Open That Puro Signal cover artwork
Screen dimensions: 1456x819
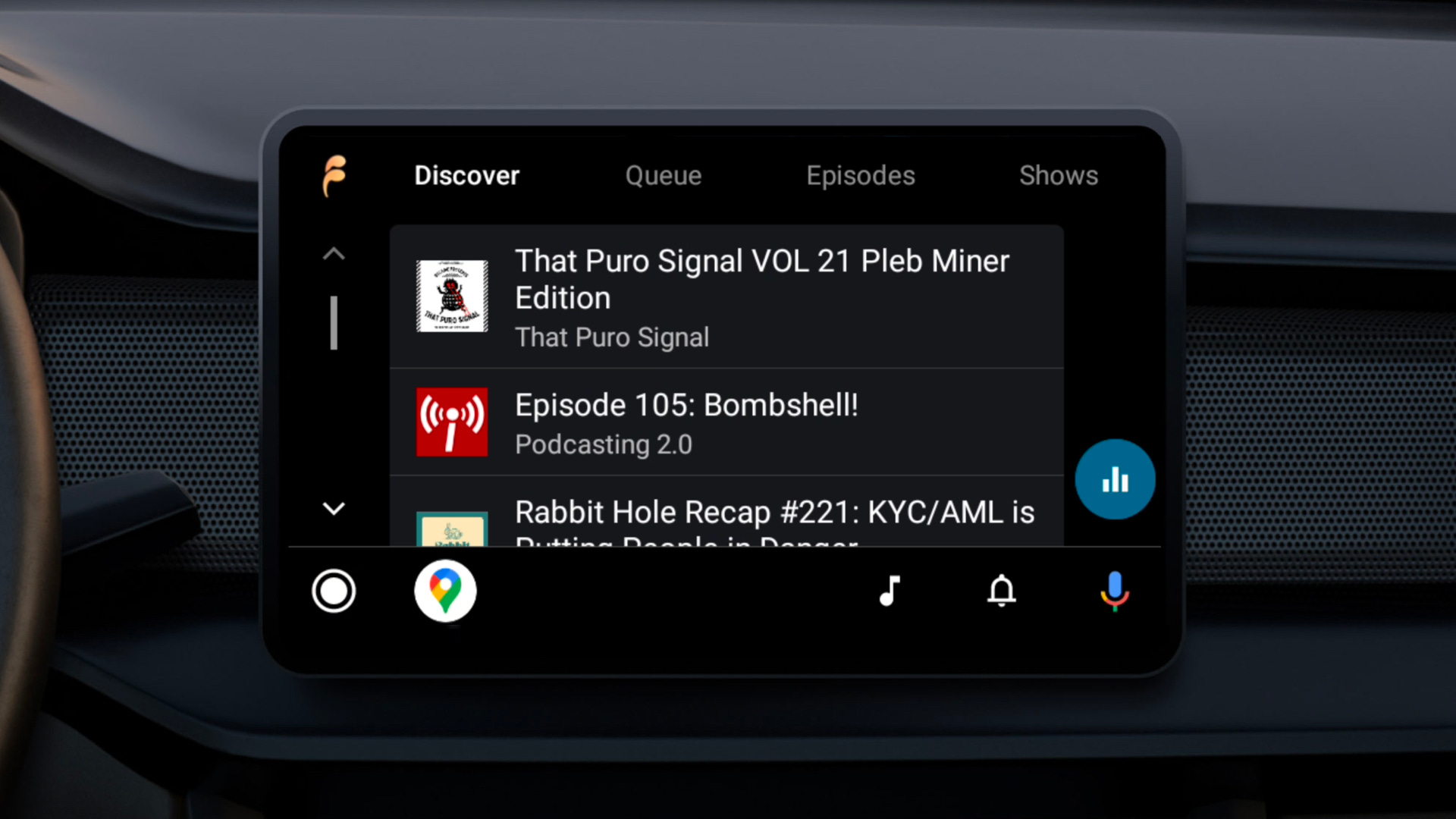(452, 296)
